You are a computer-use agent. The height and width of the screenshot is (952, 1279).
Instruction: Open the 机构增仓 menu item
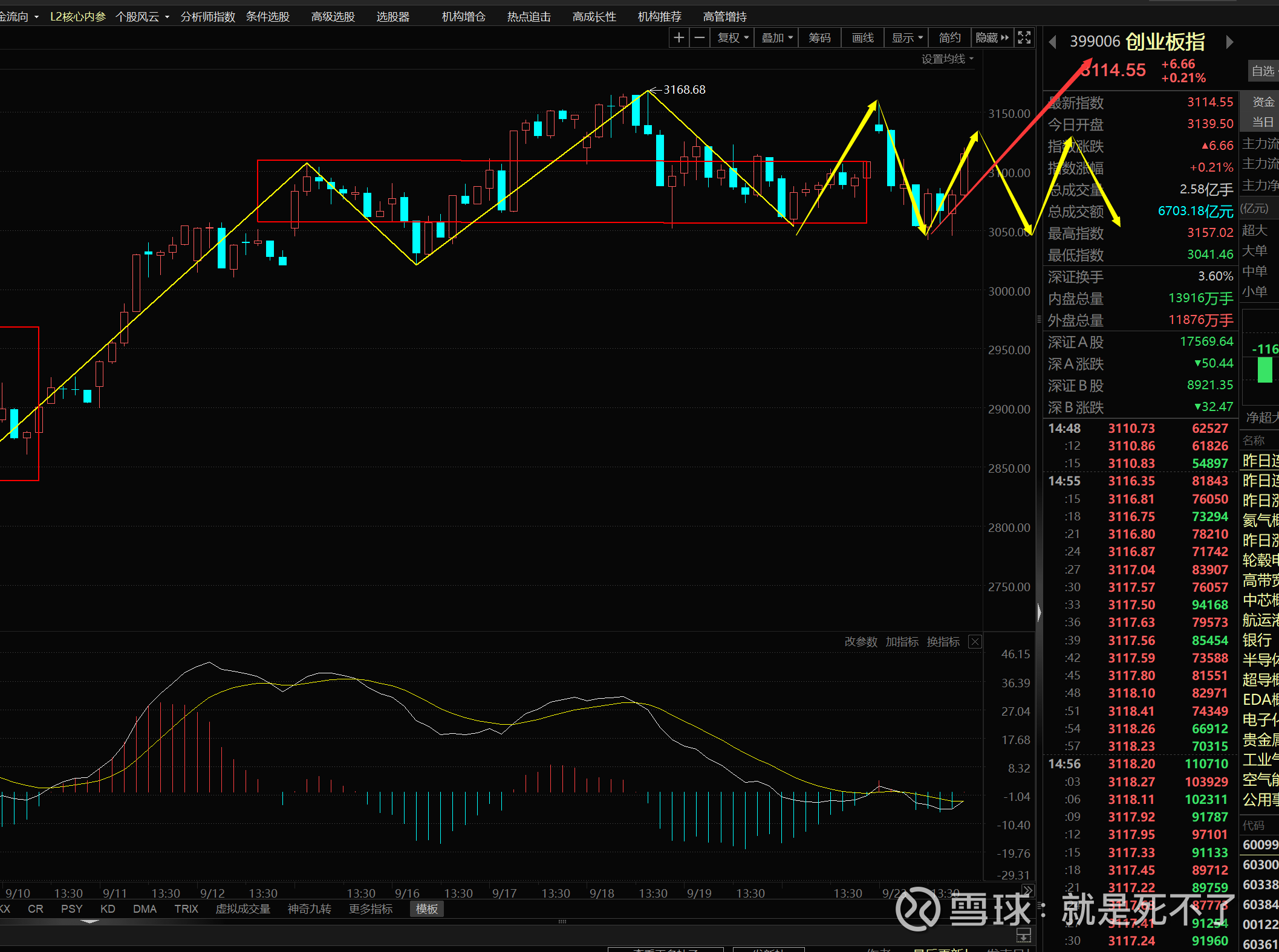pyautogui.click(x=463, y=17)
